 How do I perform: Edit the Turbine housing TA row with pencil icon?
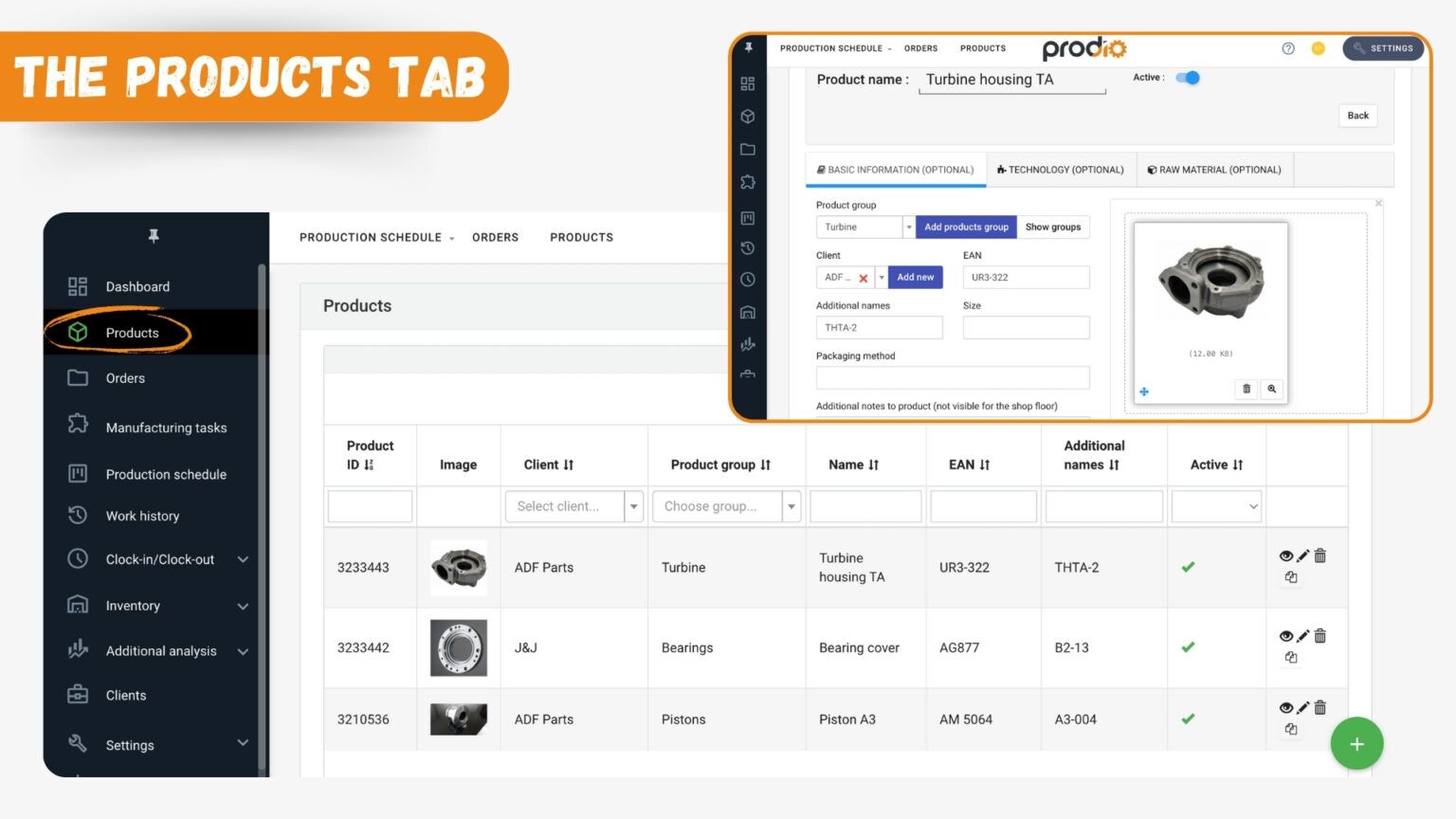click(1301, 556)
